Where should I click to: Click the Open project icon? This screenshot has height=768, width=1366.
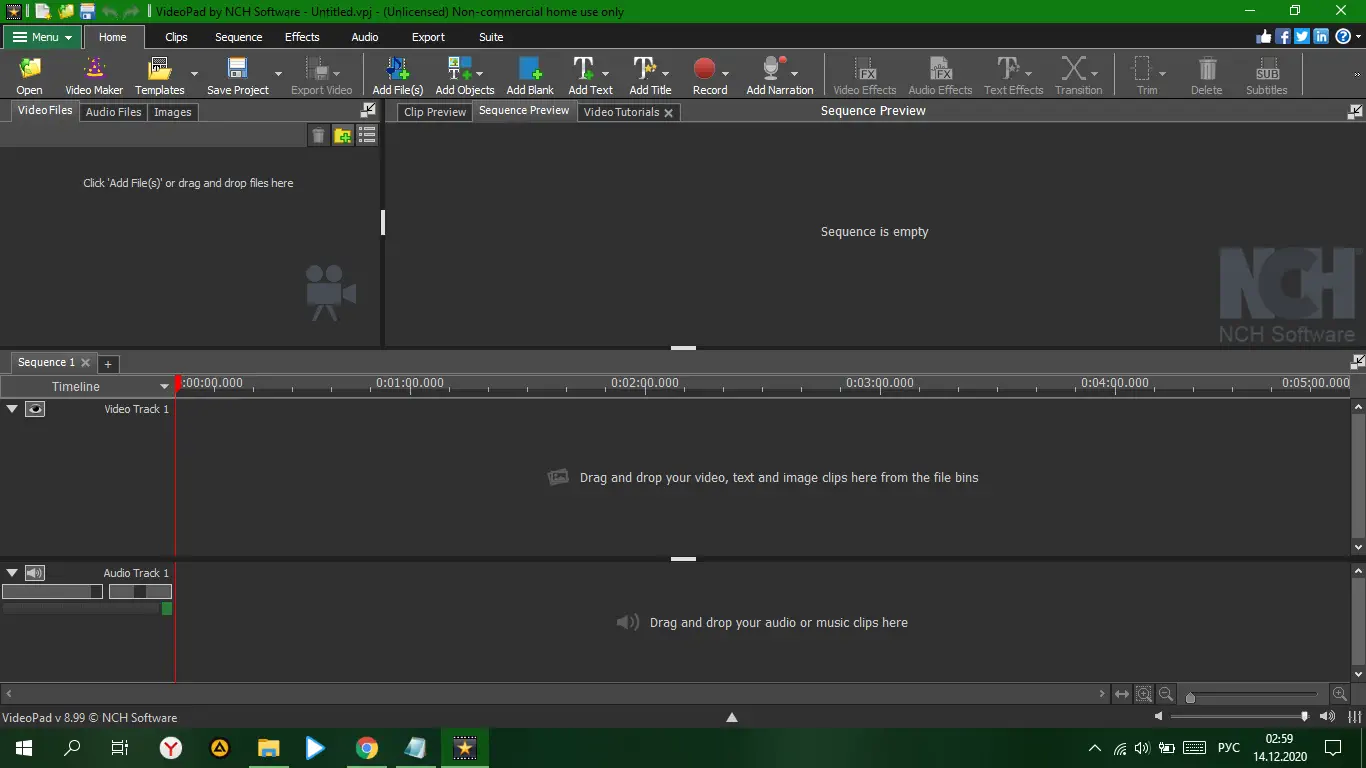coord(30,69)
